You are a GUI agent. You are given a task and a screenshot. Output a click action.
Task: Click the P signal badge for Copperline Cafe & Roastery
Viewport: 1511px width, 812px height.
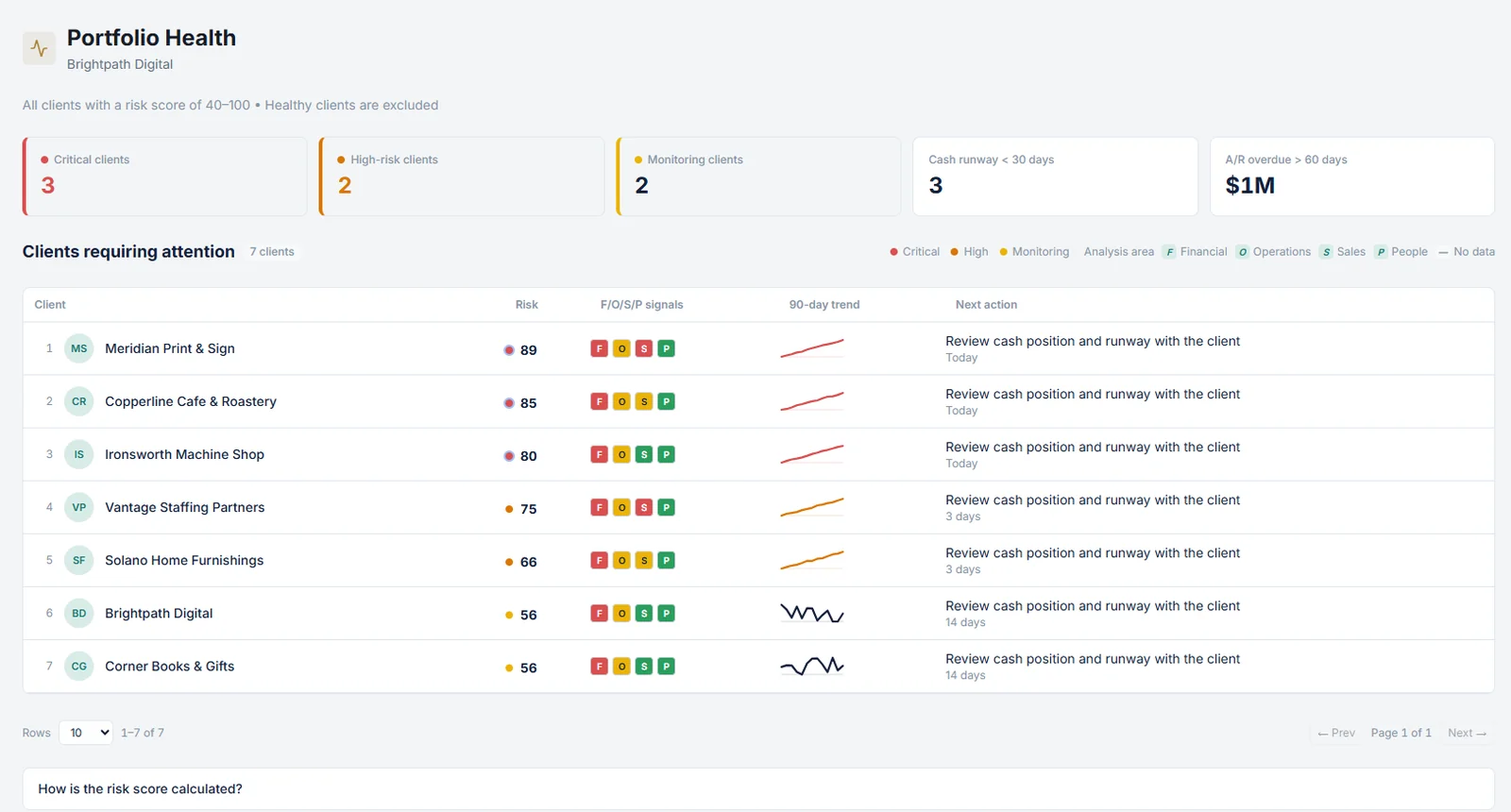[x=667, y=401]
